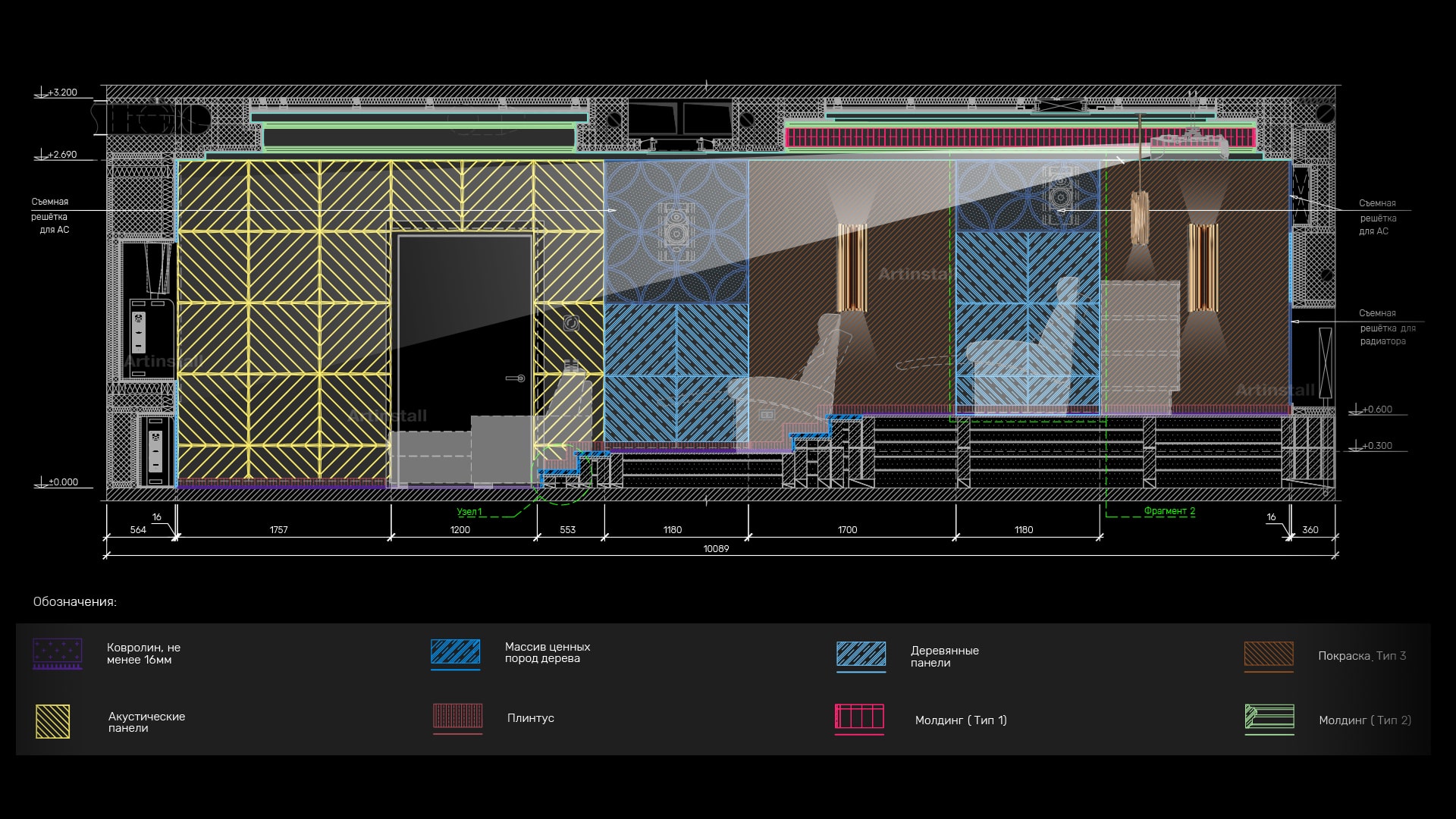Click the 'Съемная решётка для радиатора' label

click(x=1386, y=327)
